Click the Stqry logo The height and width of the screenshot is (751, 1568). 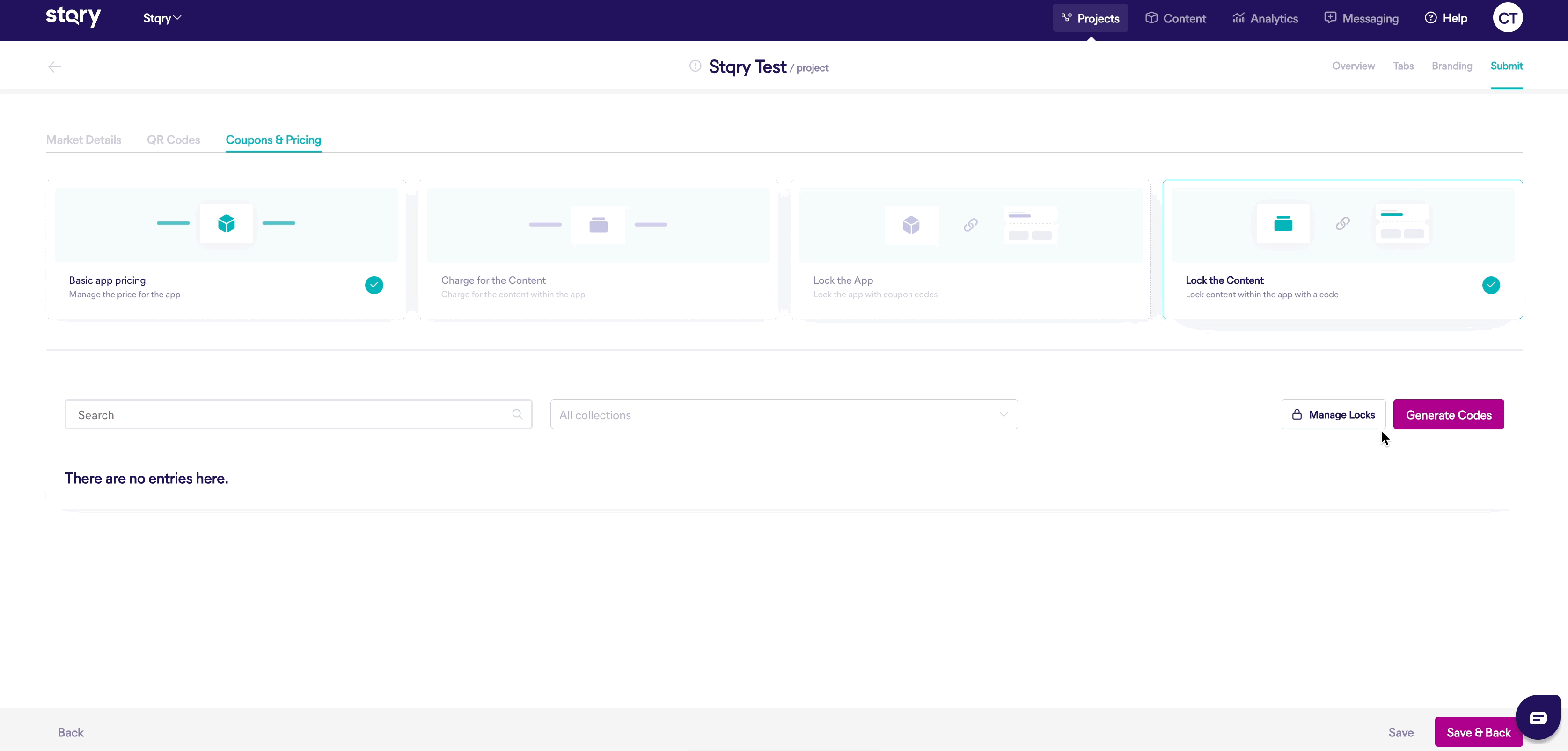(x=73, y=16)
